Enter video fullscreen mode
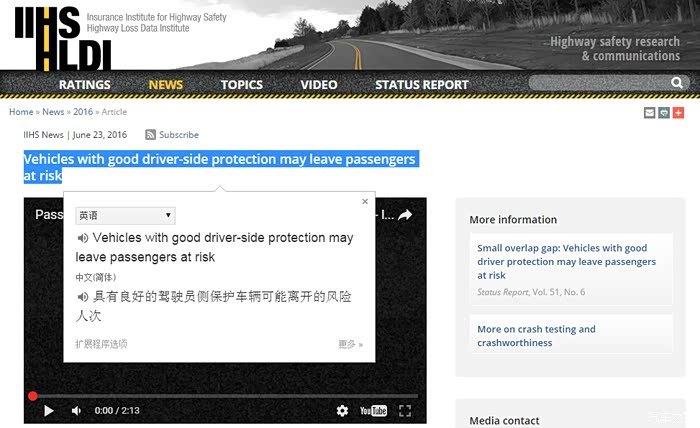Screen dimensions: 700x428 coord(405,411)
